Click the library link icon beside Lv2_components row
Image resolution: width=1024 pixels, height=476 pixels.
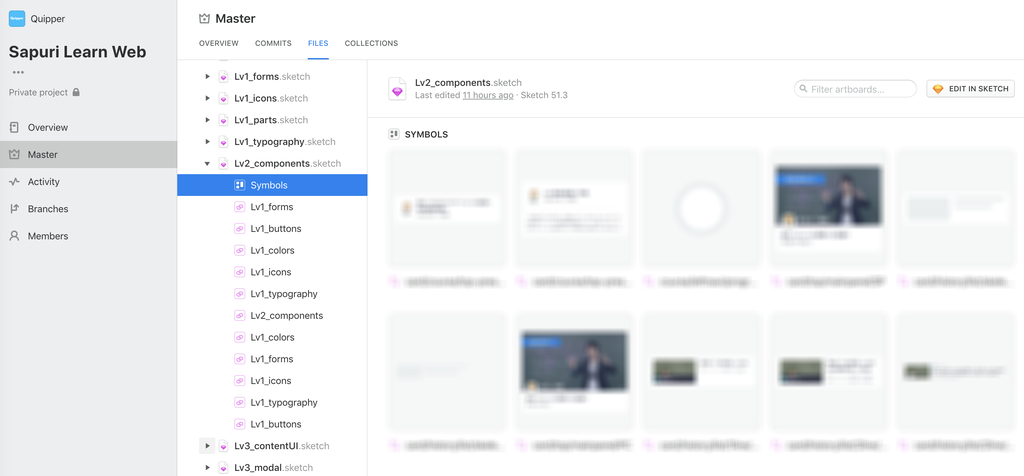click(x=240, y=315)
